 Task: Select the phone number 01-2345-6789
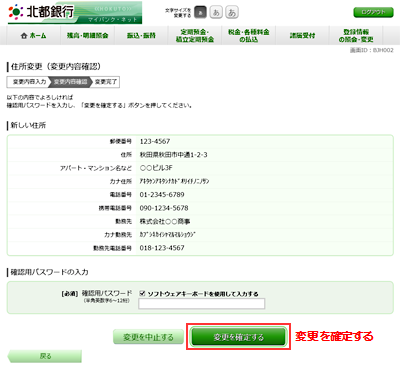click(162, 195)
